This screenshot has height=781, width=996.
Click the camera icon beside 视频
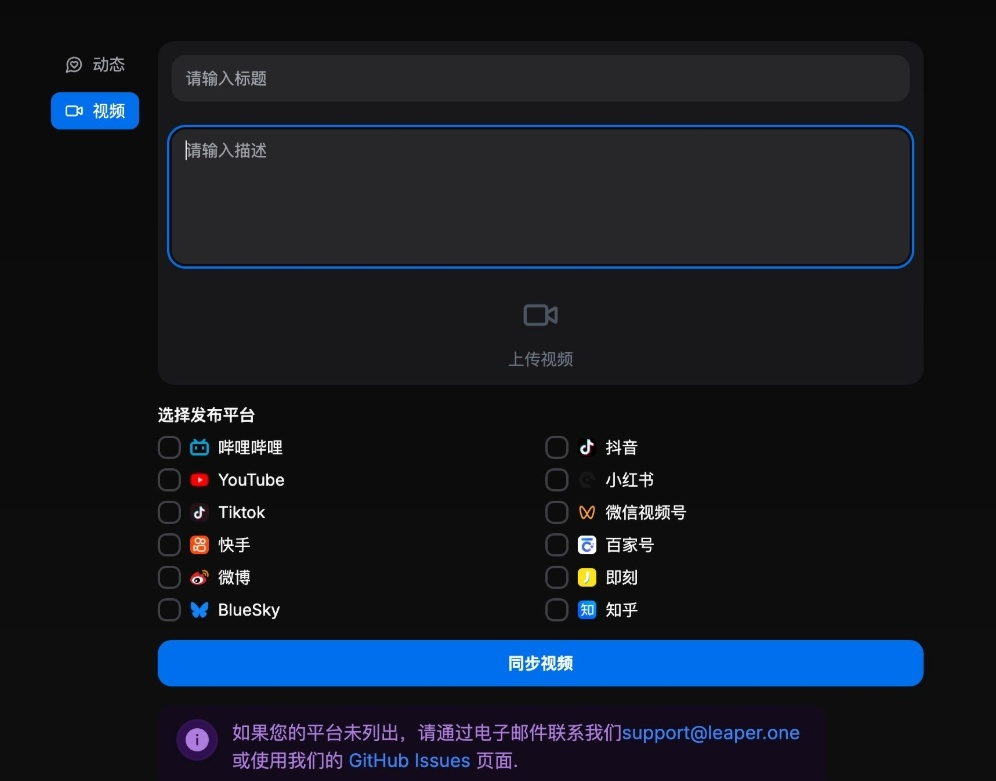74,111
